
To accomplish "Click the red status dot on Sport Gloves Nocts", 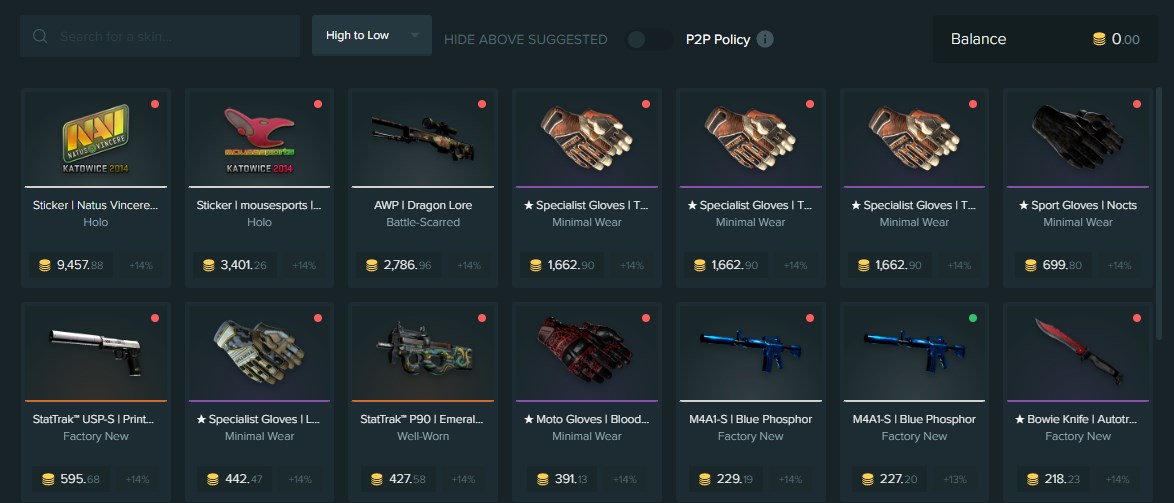I will point(1137,104).
